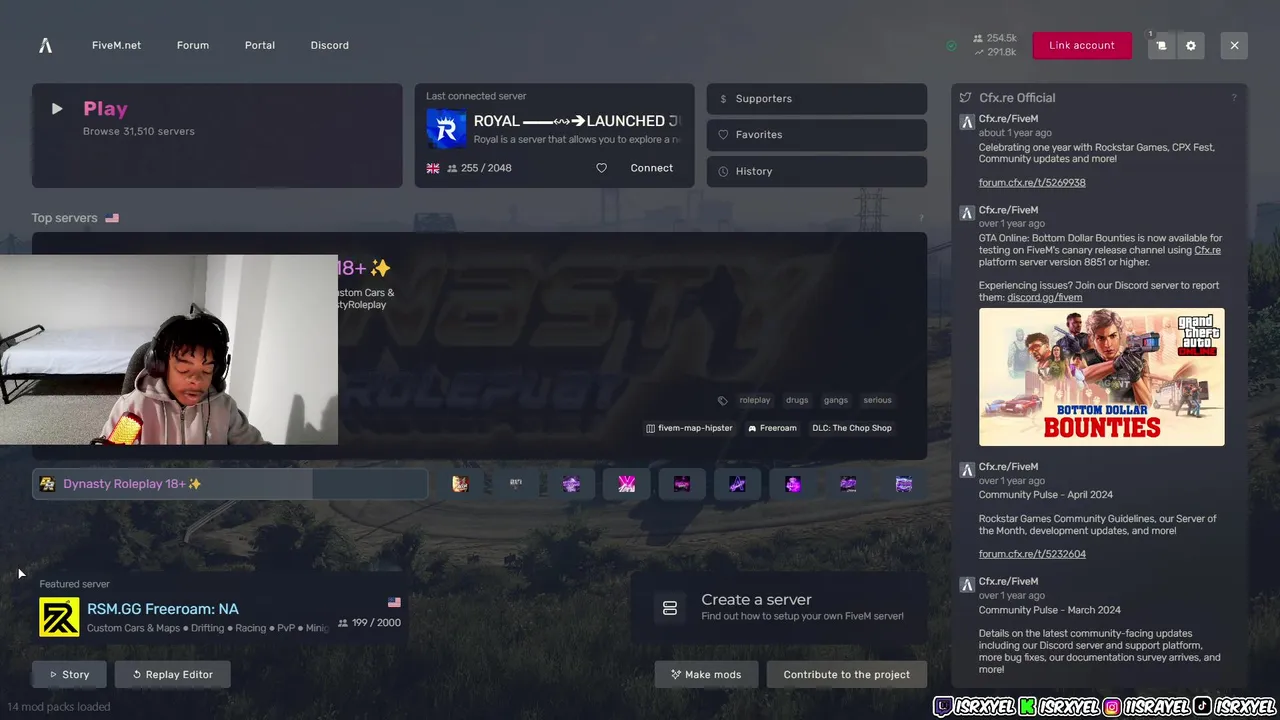Click the 199 / 2000 player count
The image size is (1280, 720).
pos(369,623)
